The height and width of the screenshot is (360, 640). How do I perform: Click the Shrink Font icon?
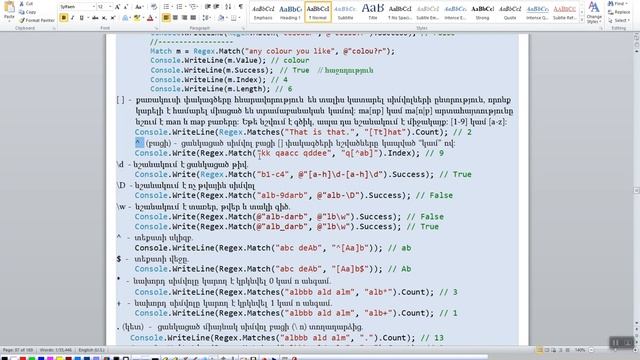(x=126, y=7)
